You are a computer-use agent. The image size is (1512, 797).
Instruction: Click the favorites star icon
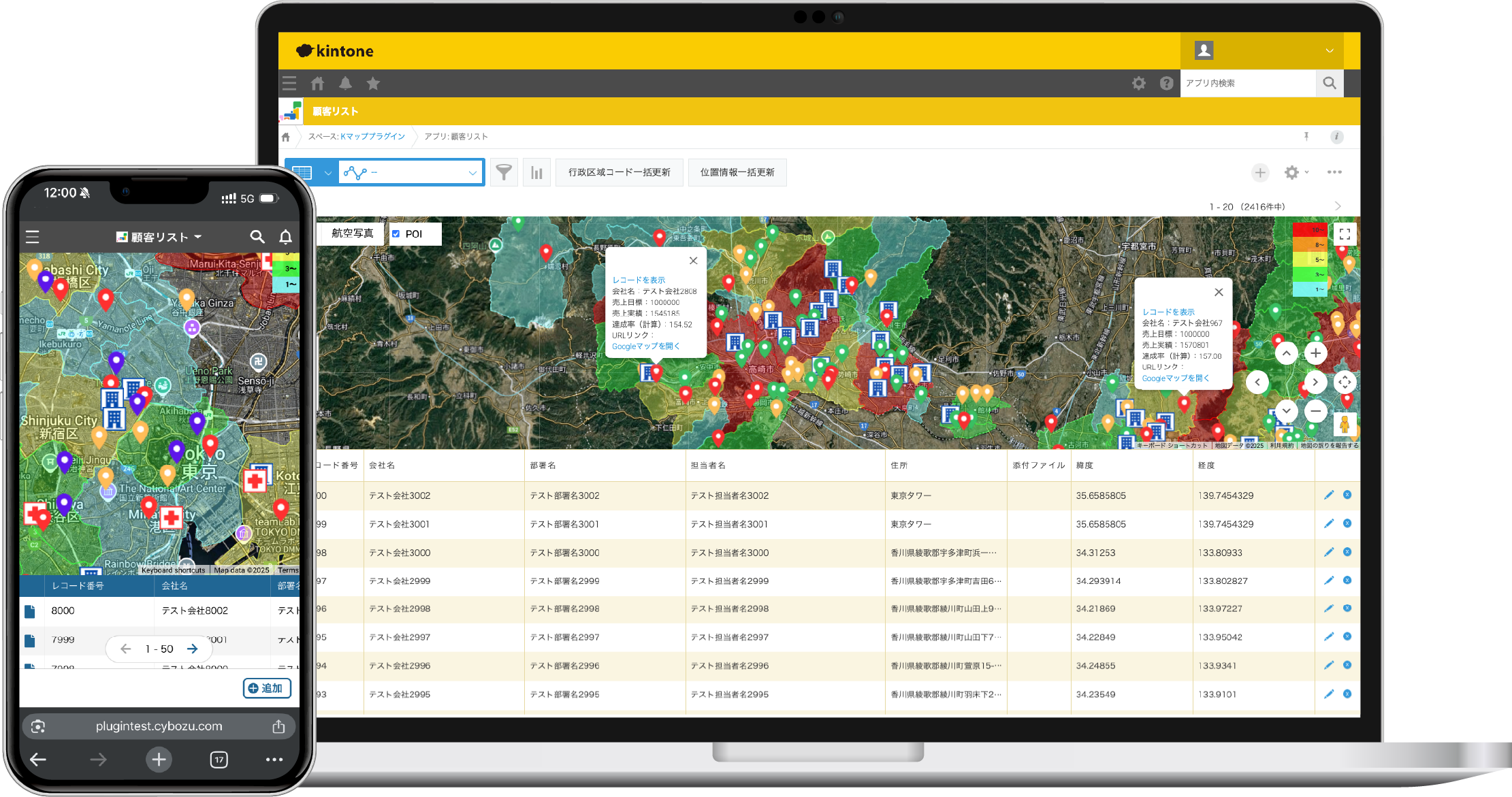(x=373, y=84)
